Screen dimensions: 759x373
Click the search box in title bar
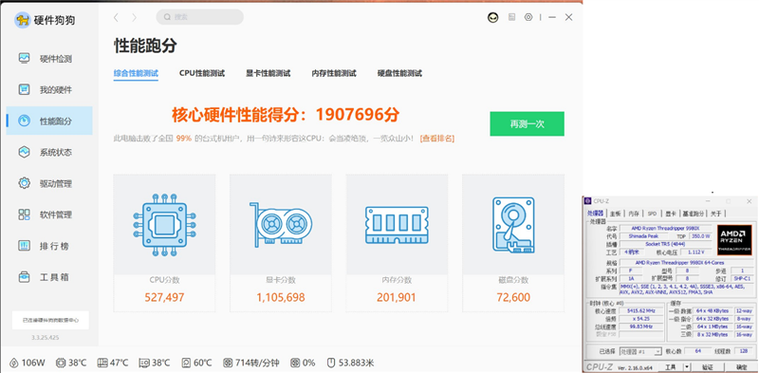[199, 17]
